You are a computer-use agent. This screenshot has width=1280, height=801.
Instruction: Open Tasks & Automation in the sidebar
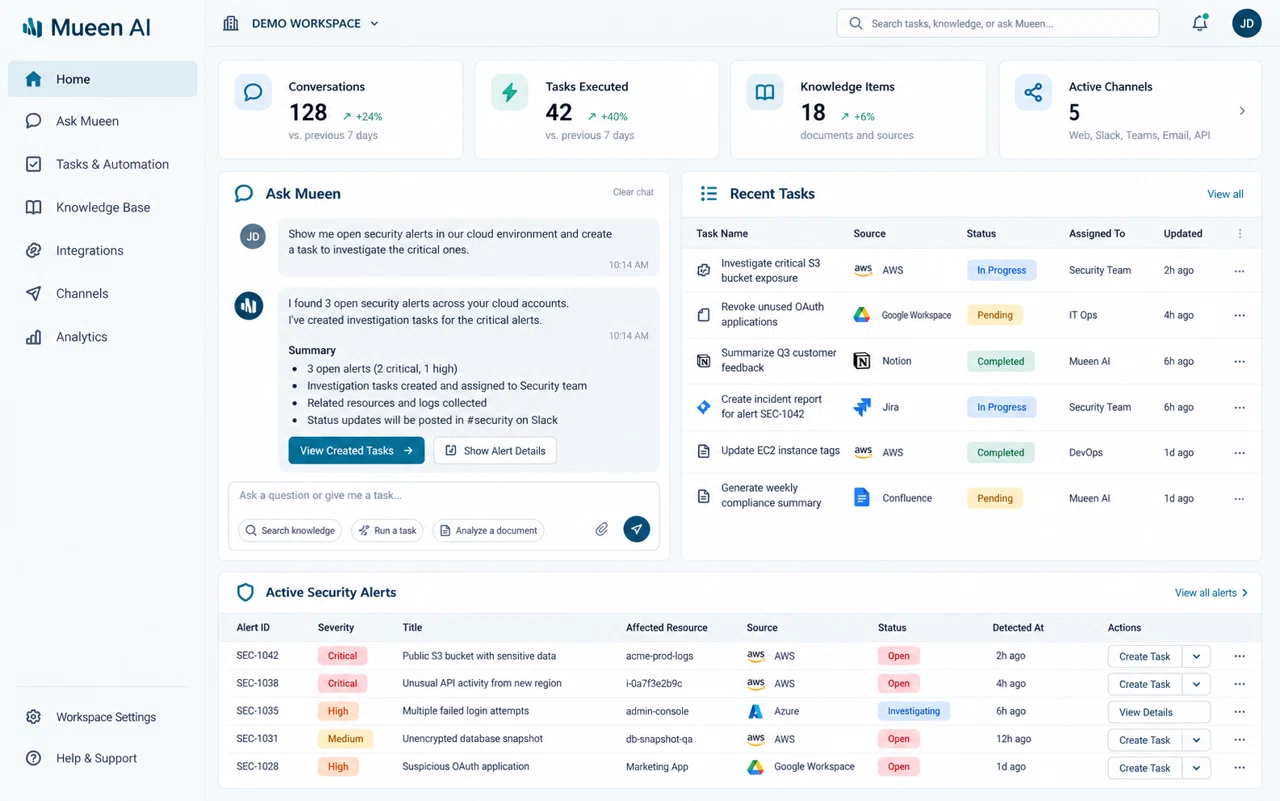click(102, 164)
